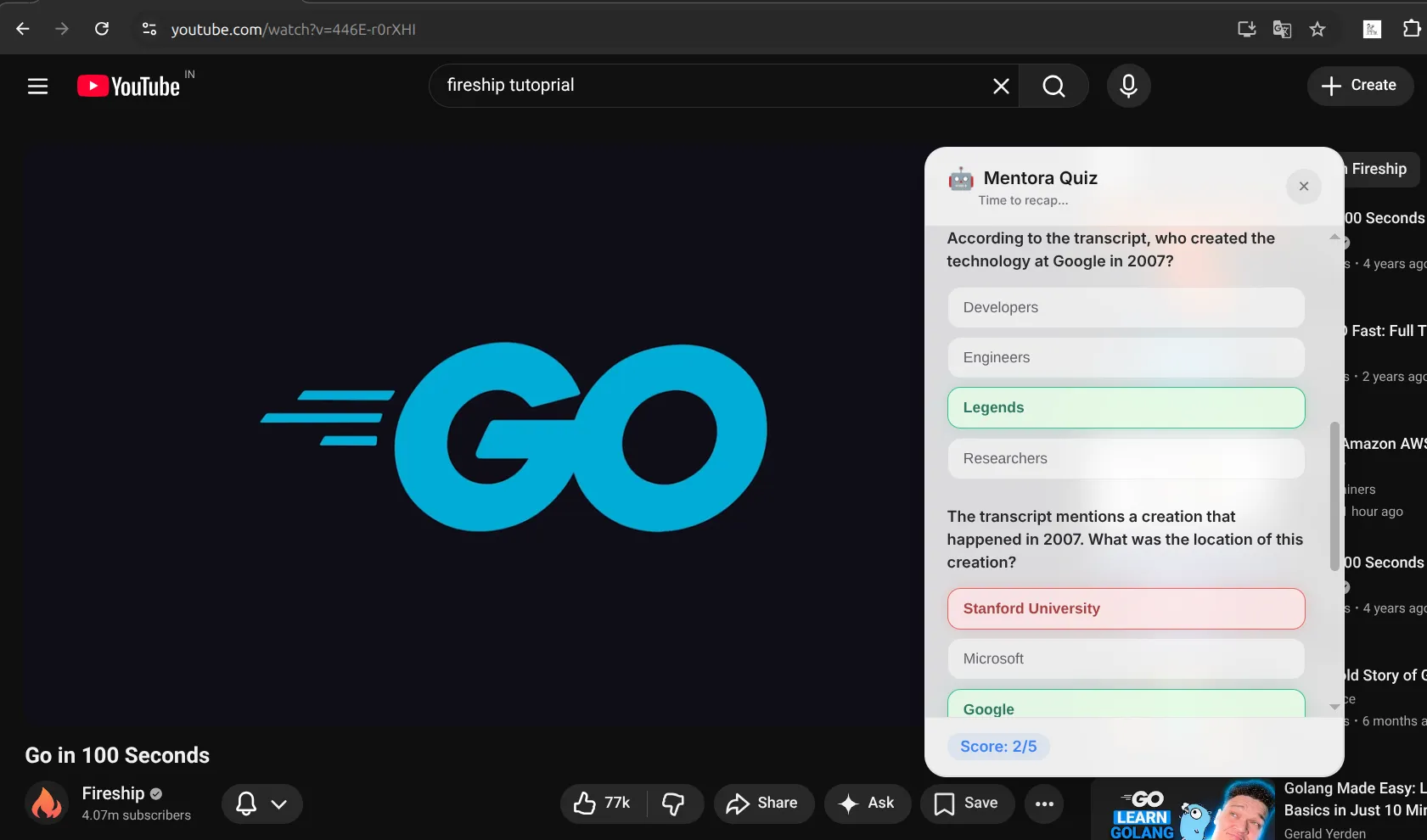Save video to a playlist
The width and height of the screenshot is (1427, 840).
(x=966, y=803)
